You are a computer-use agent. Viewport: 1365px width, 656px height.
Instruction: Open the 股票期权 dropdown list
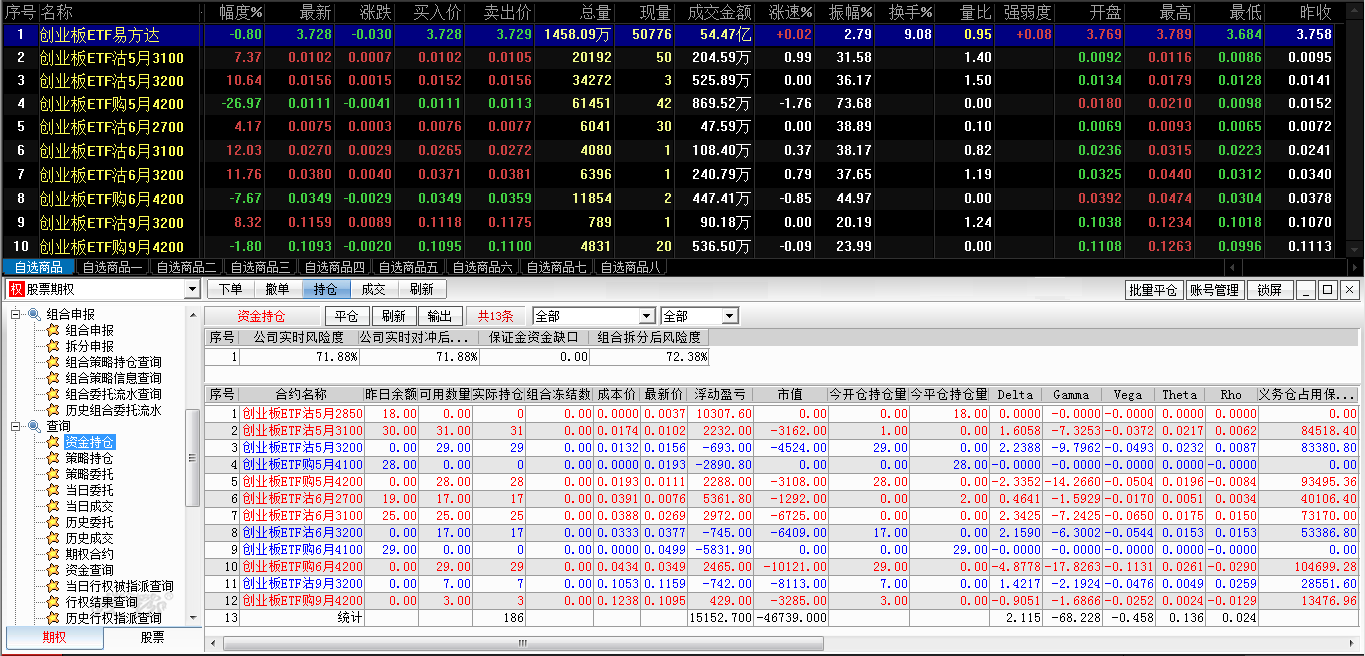(192, 290)
